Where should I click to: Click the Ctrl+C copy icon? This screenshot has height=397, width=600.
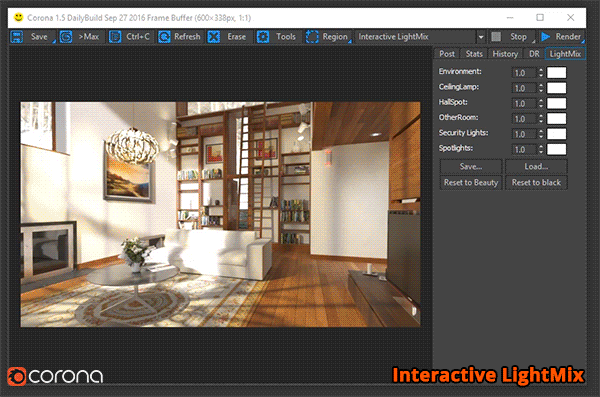115,37
